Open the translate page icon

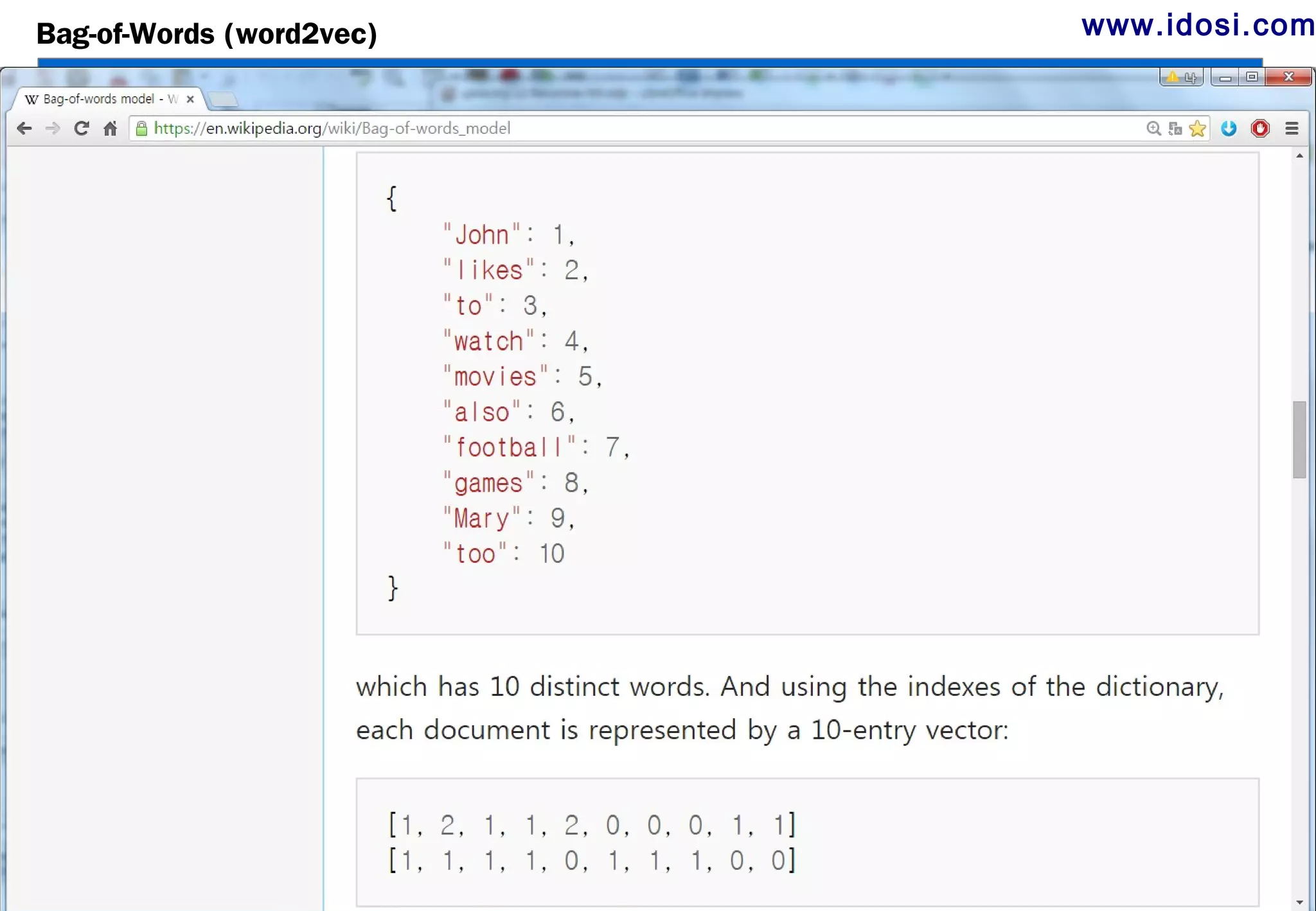point(1175,128)
